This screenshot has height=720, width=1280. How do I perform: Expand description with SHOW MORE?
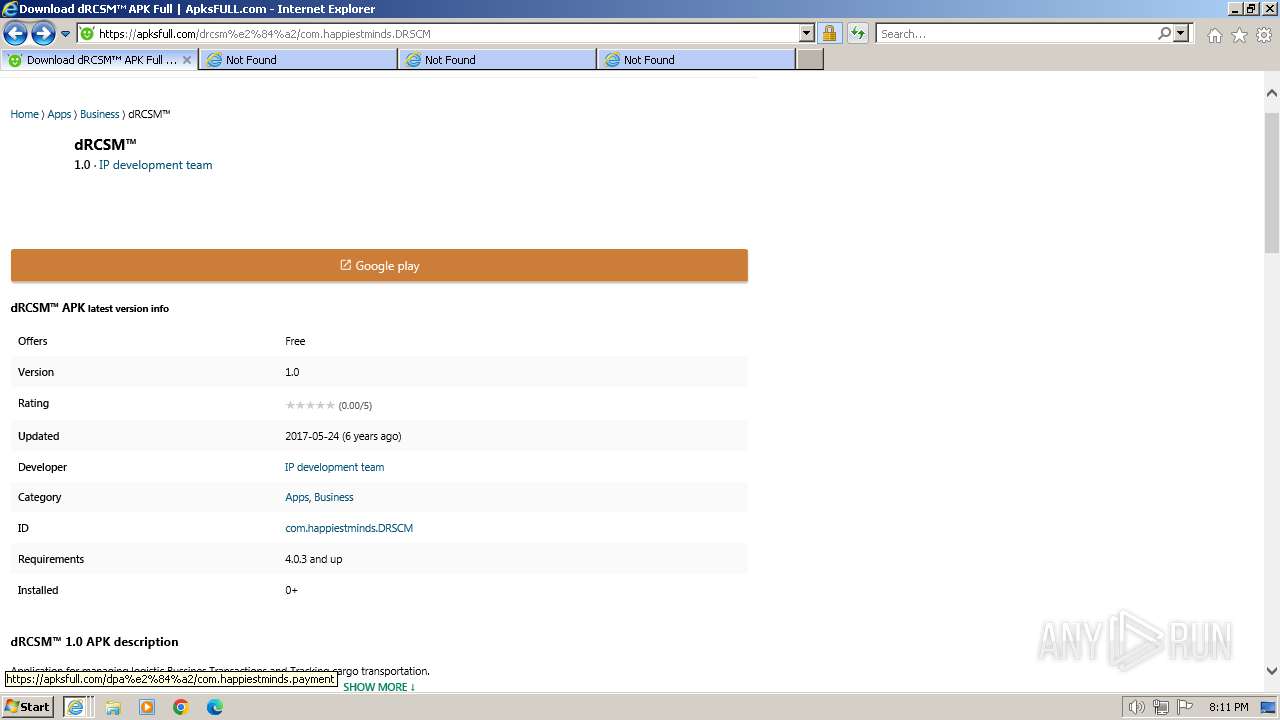[379, 687]
